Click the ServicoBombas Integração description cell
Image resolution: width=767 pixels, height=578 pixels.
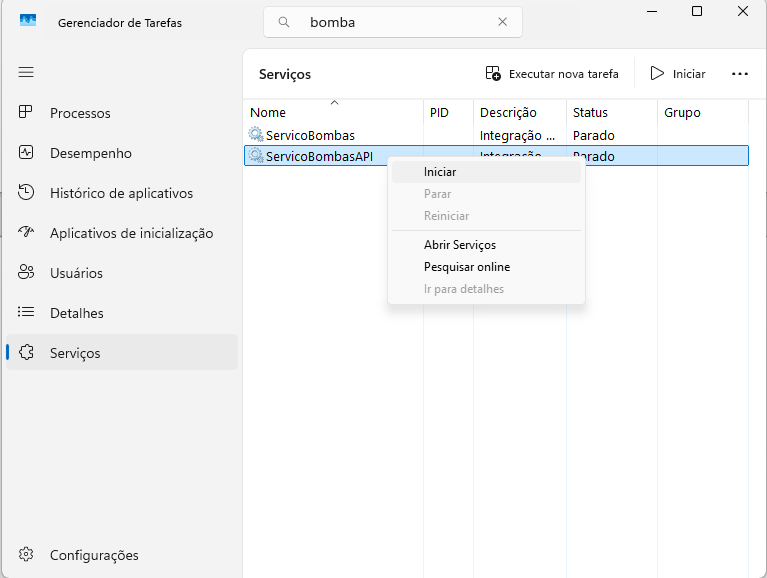[x=518, y=135]
